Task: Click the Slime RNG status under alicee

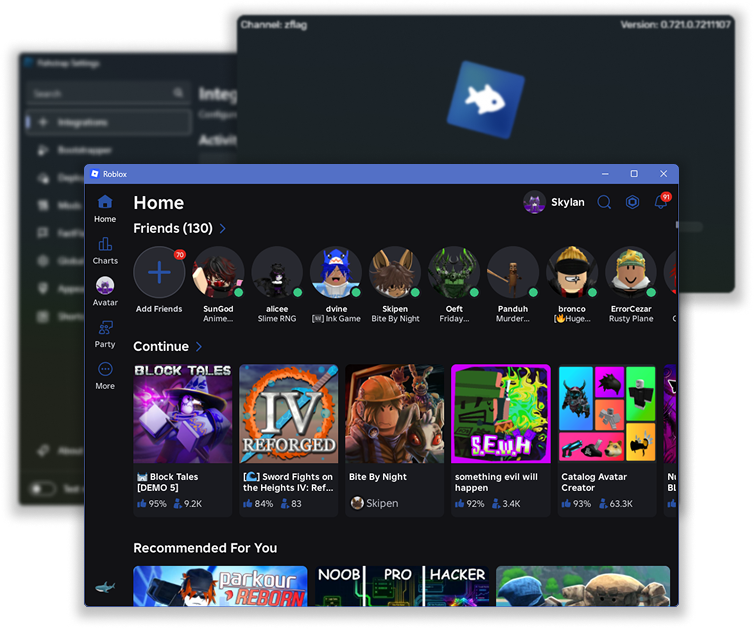Action: click(277, 318)
